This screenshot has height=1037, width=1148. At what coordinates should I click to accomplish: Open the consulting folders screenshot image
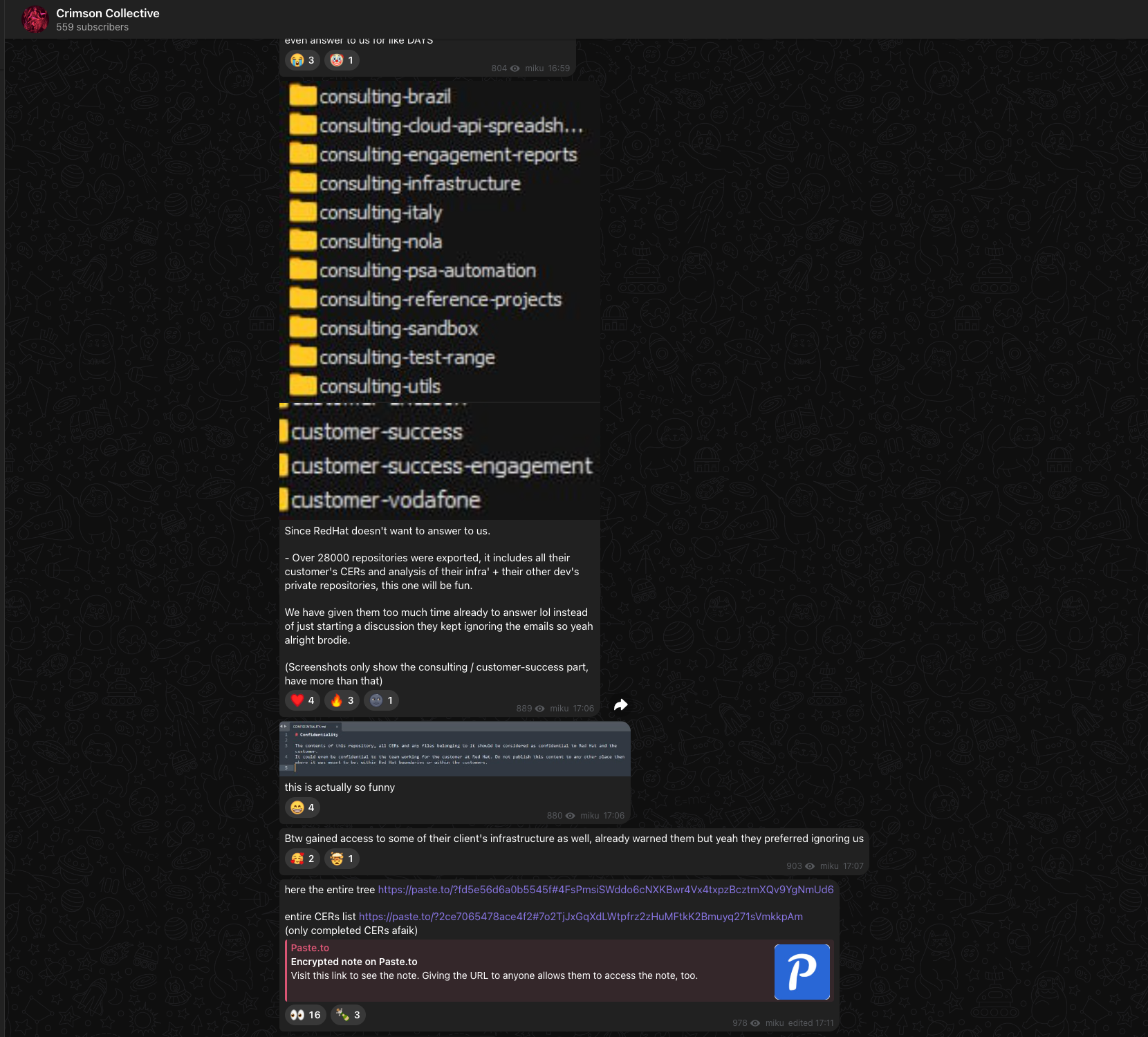pyautogui.click(x=439, y=241)
